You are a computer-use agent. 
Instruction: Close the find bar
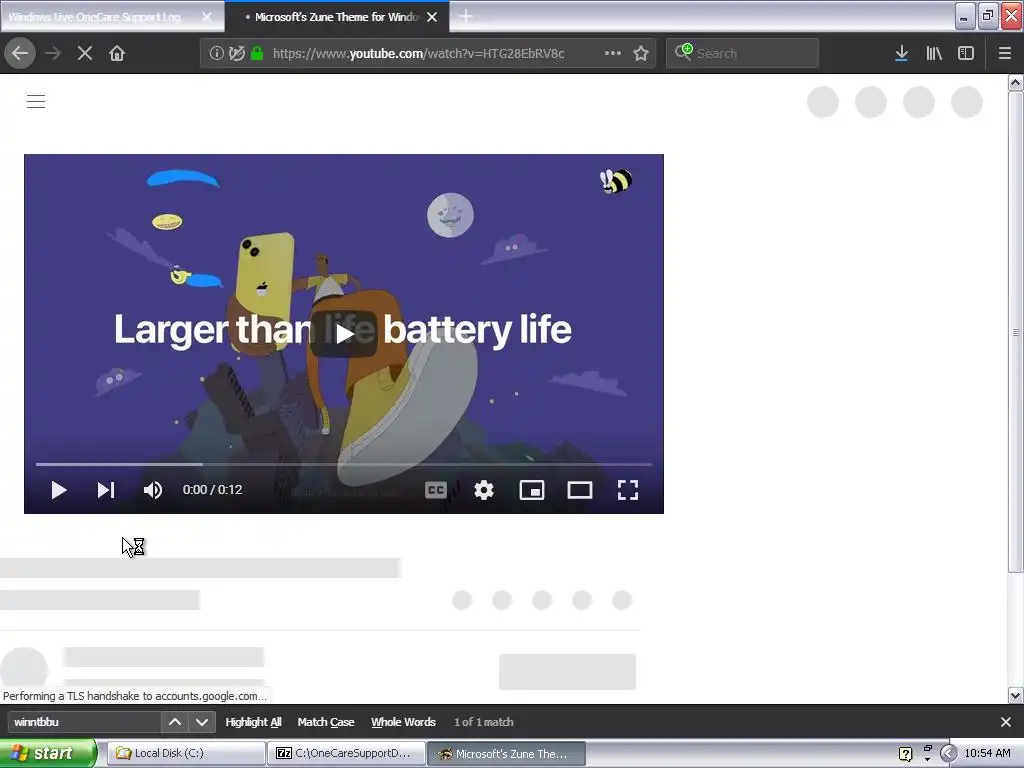(1006, 722)
